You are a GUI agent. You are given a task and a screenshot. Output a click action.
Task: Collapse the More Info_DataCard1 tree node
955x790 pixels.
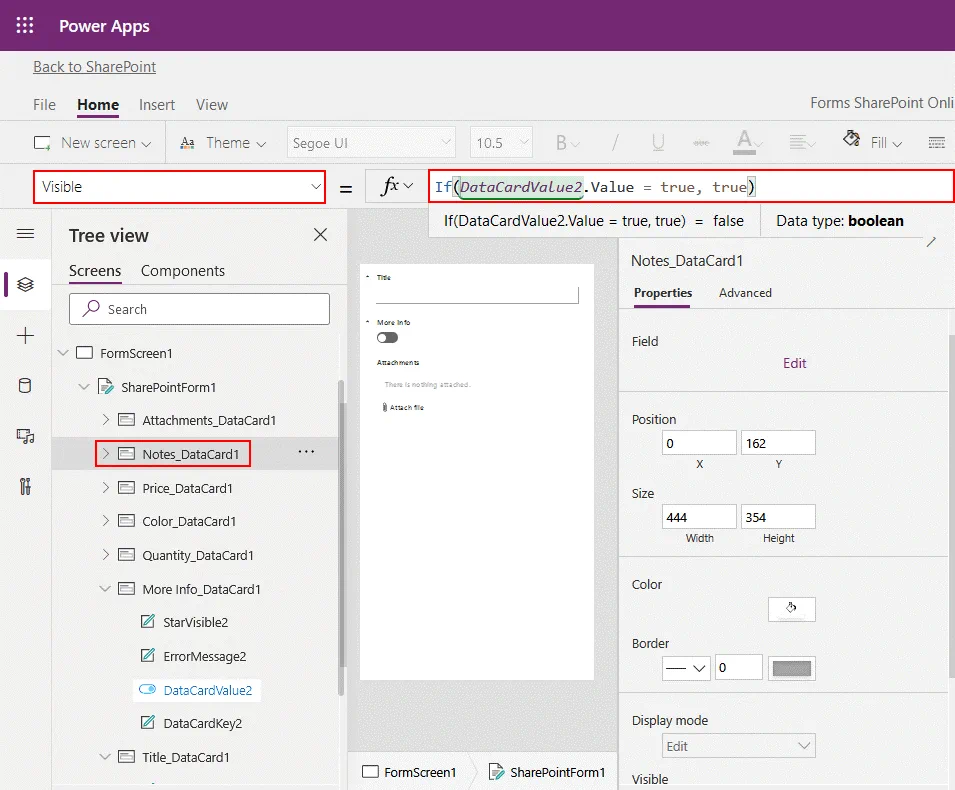[106, 589]
